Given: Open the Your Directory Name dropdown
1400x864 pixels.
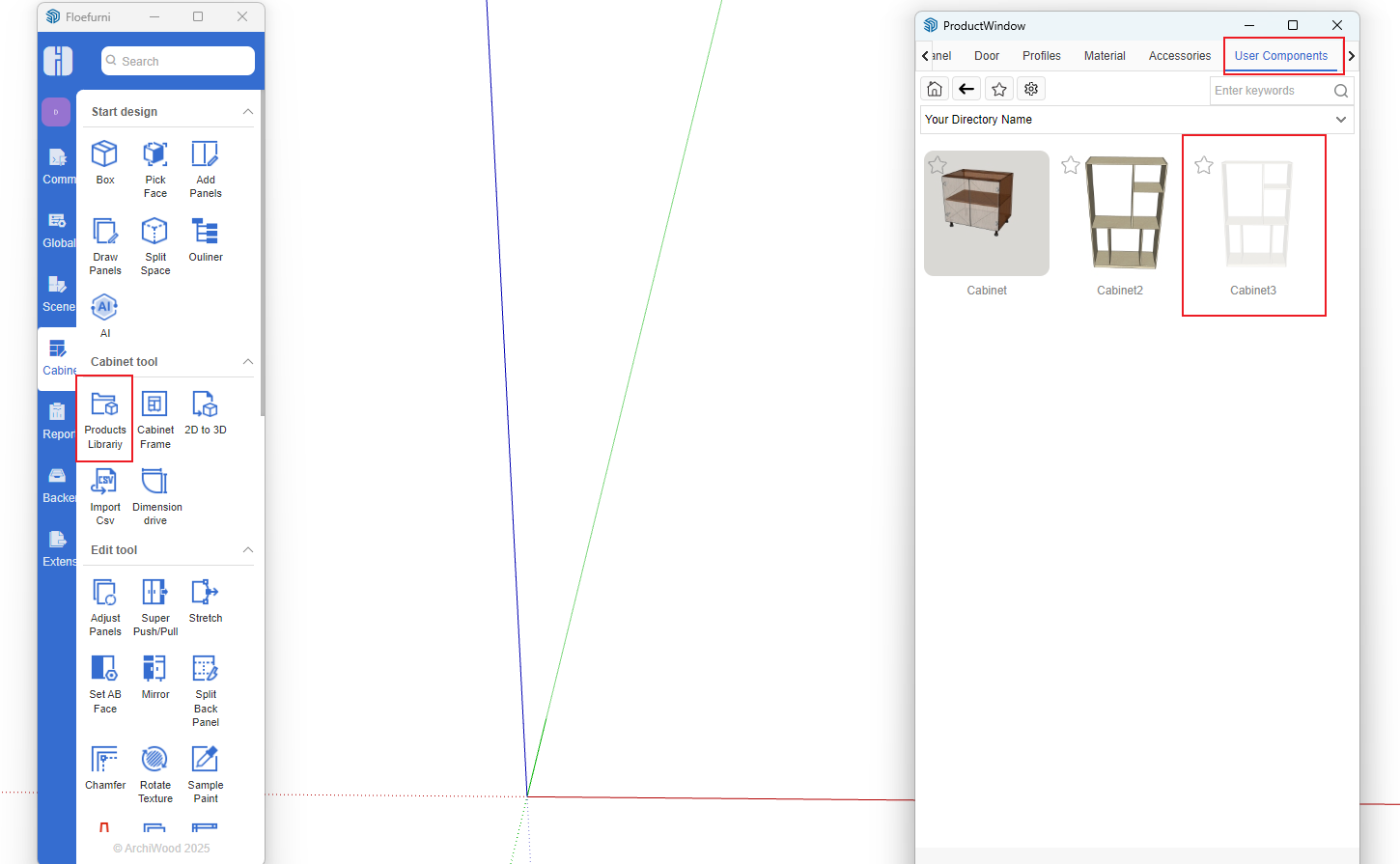Looking at the screenshot, I should point(1341,120).
